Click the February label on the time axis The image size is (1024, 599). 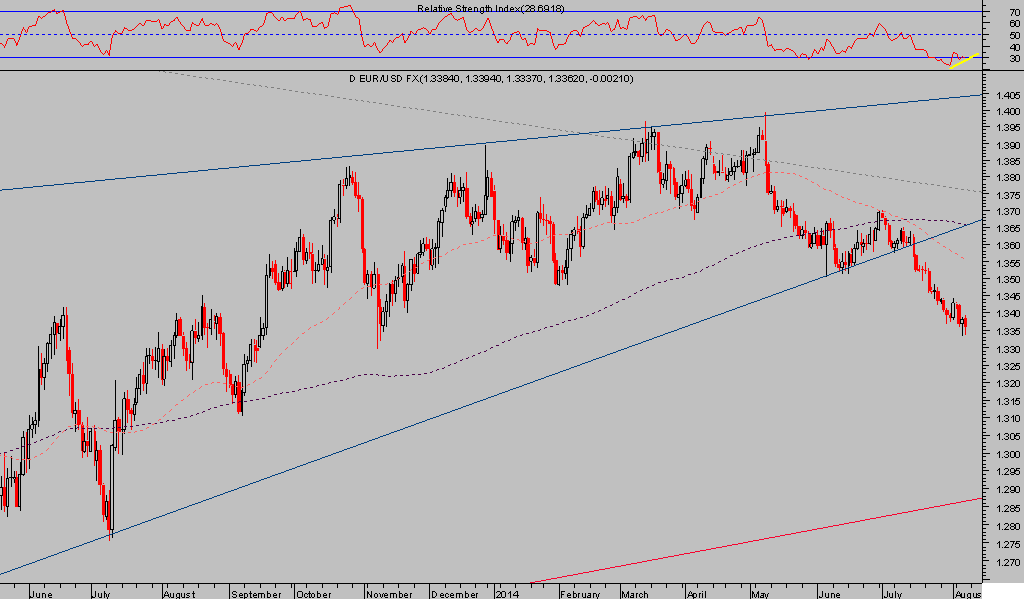point(579,592)
